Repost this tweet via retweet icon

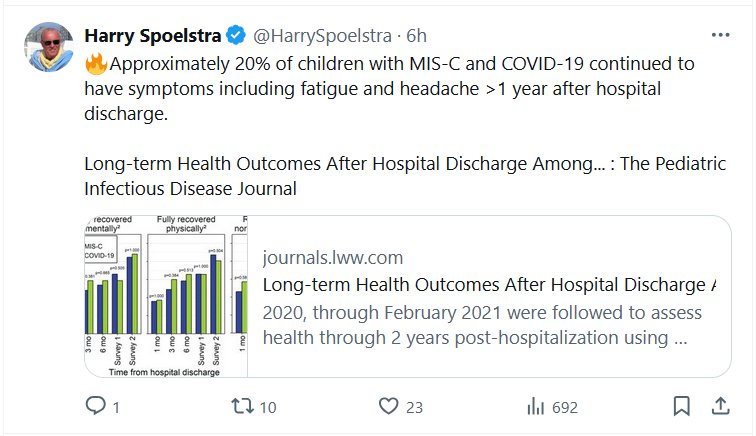(x=243, y=406)
